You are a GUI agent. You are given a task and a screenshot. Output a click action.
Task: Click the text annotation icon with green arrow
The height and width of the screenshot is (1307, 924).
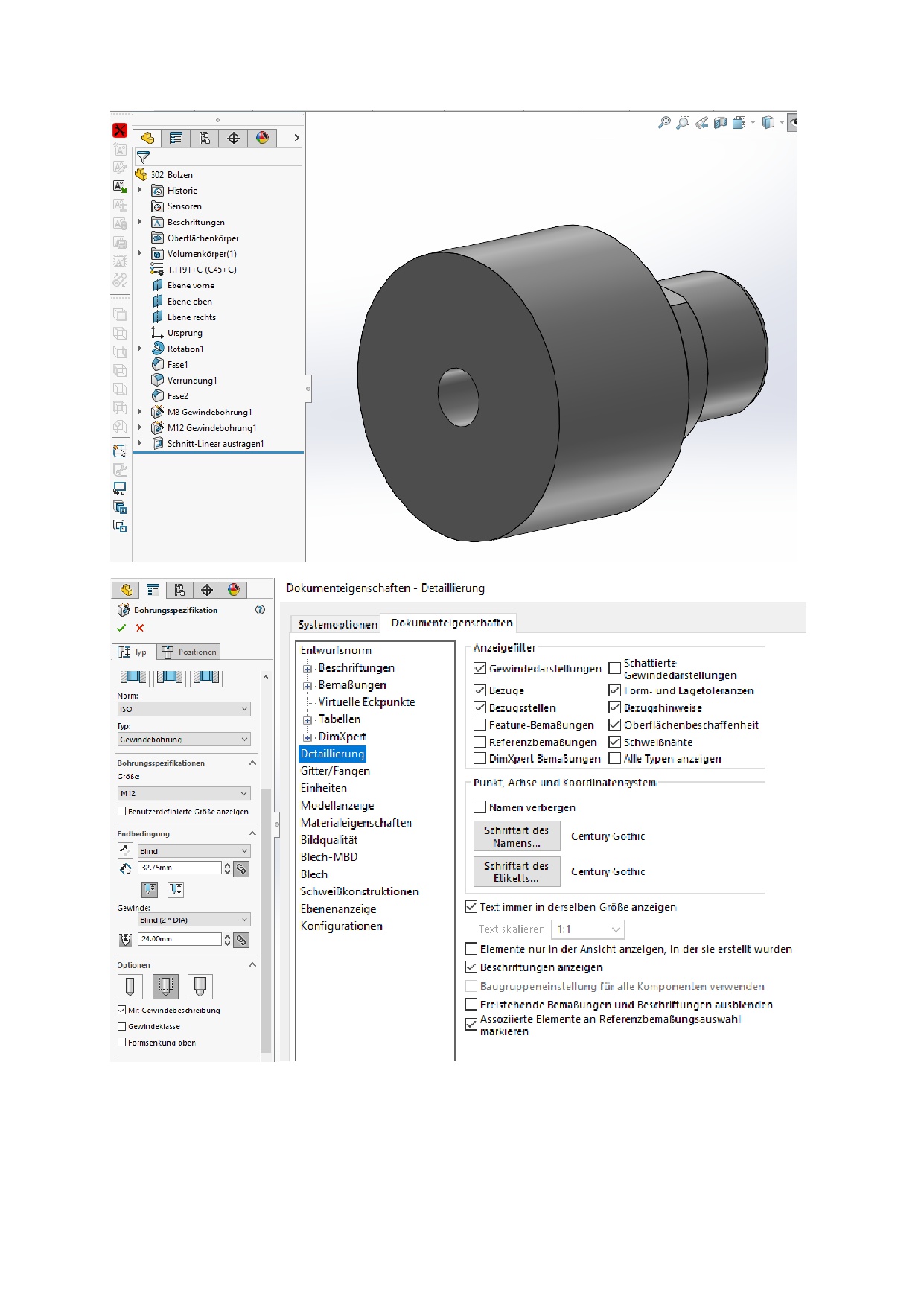(120, 186)
